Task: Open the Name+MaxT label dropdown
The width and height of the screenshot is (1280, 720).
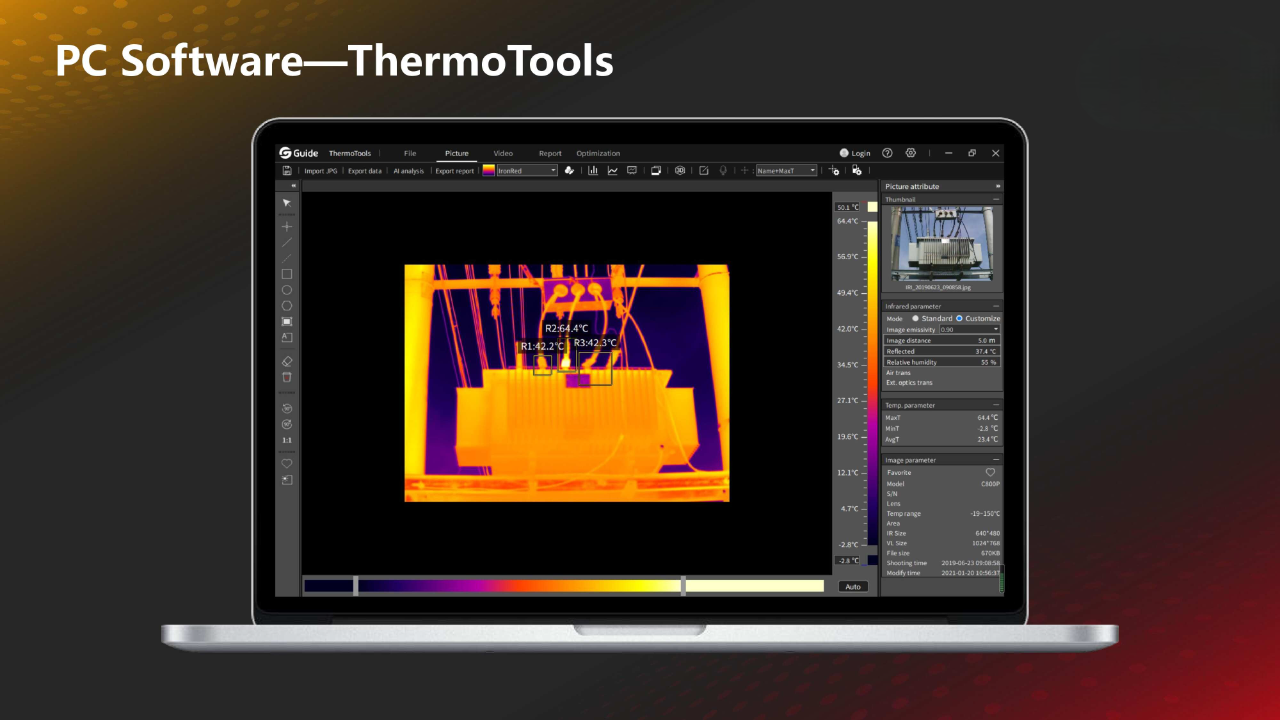Action: (x=786, y=171)
